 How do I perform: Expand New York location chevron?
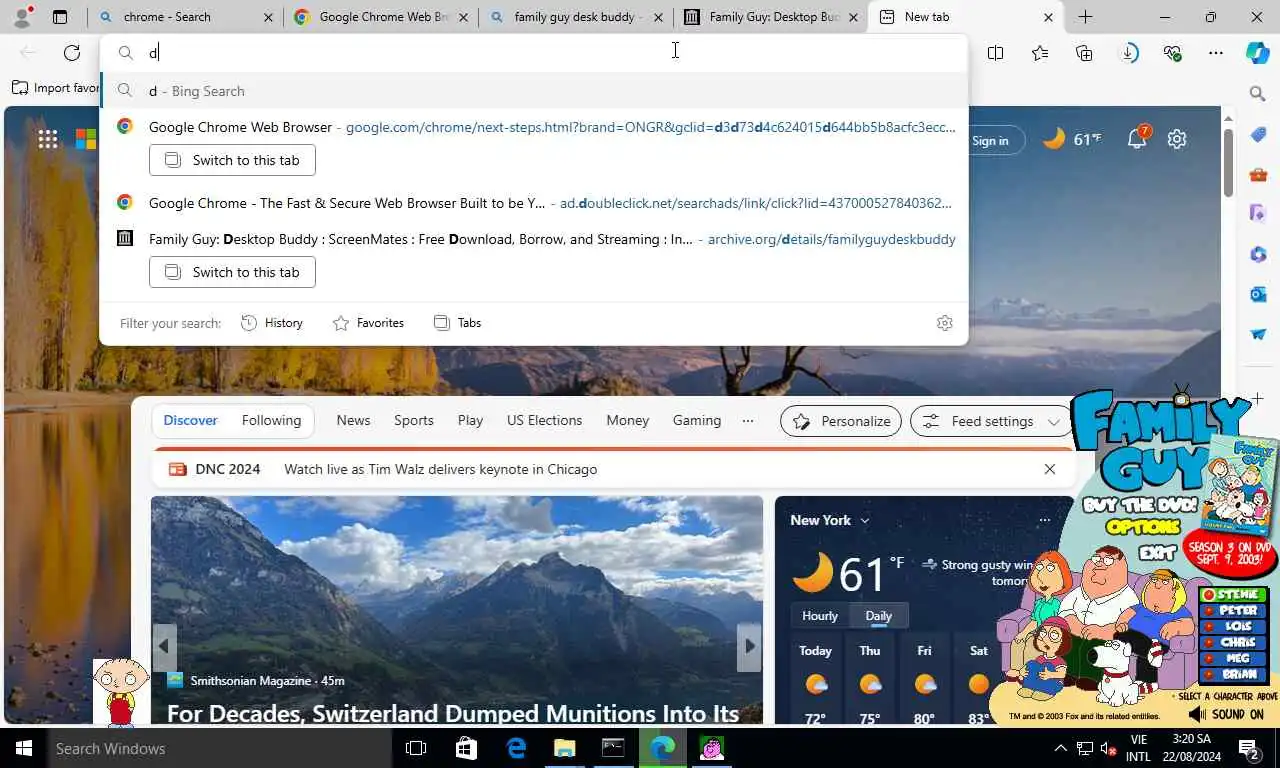(865, 520)
